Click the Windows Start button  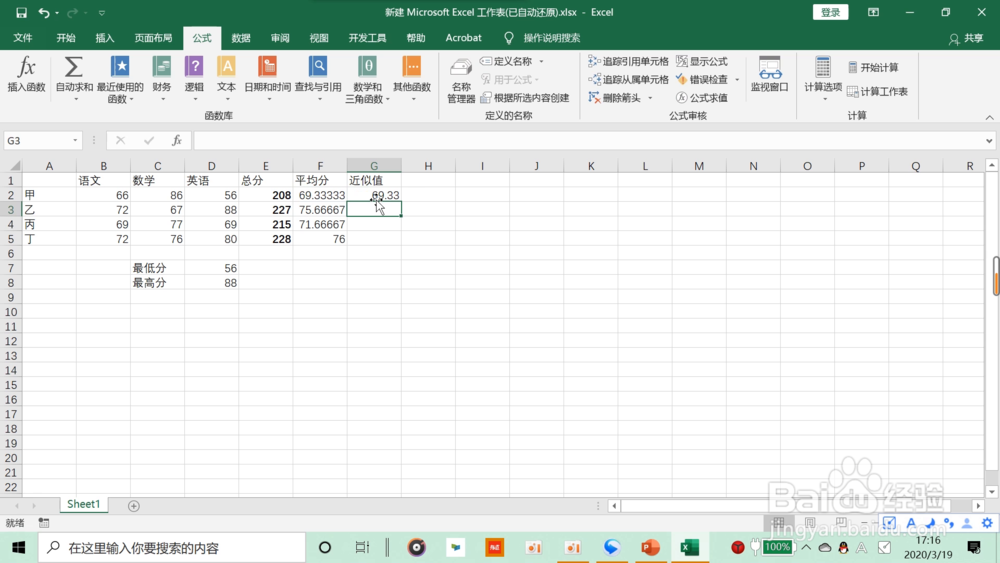pos(18,547)
